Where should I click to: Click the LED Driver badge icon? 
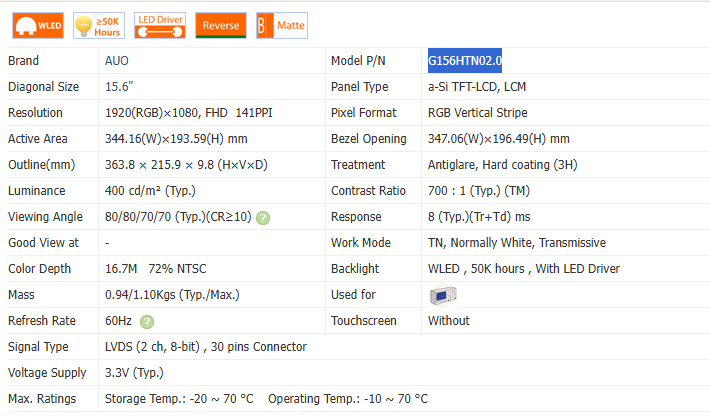160,25
